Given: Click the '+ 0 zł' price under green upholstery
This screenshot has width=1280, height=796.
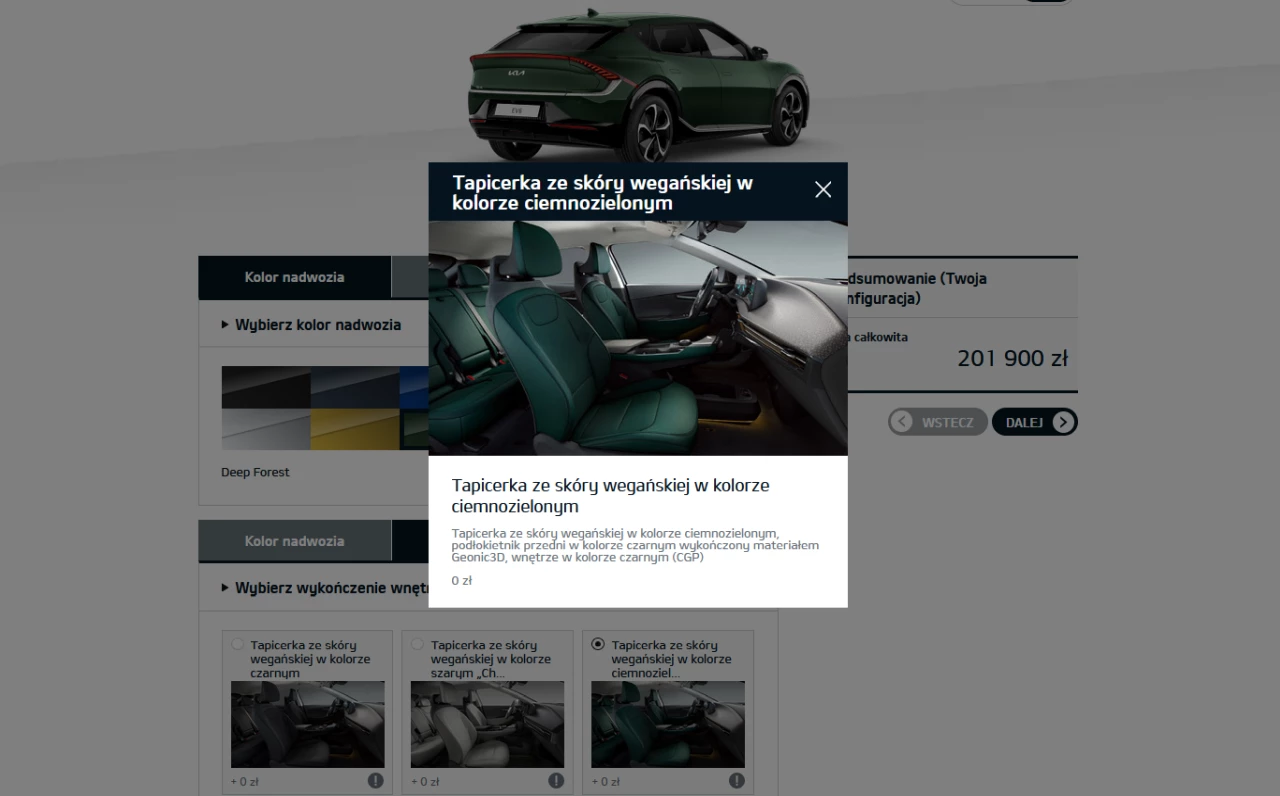Looking at the screenshot, I should pos(606,782).
